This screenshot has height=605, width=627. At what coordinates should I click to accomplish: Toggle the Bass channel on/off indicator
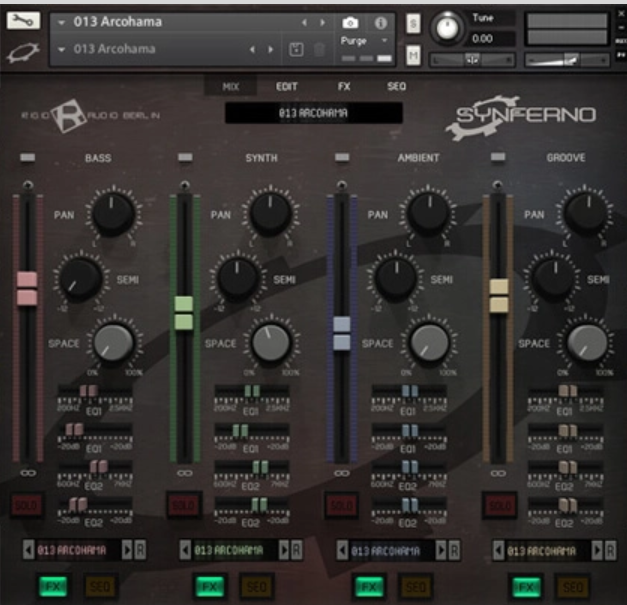tap(28, 158)
